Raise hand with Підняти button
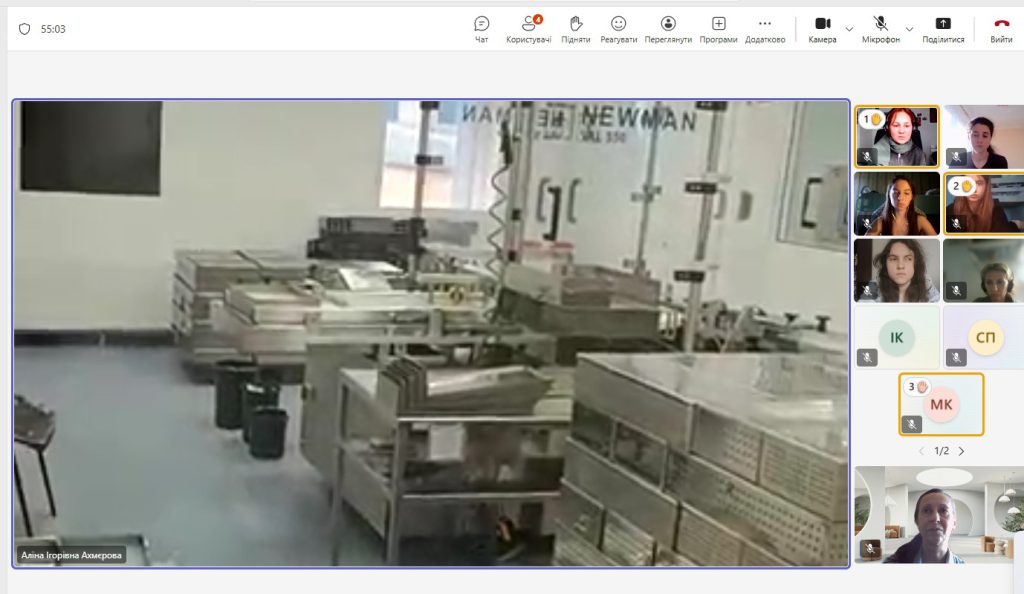The image size is (1024, 594). tap(575, 29)
